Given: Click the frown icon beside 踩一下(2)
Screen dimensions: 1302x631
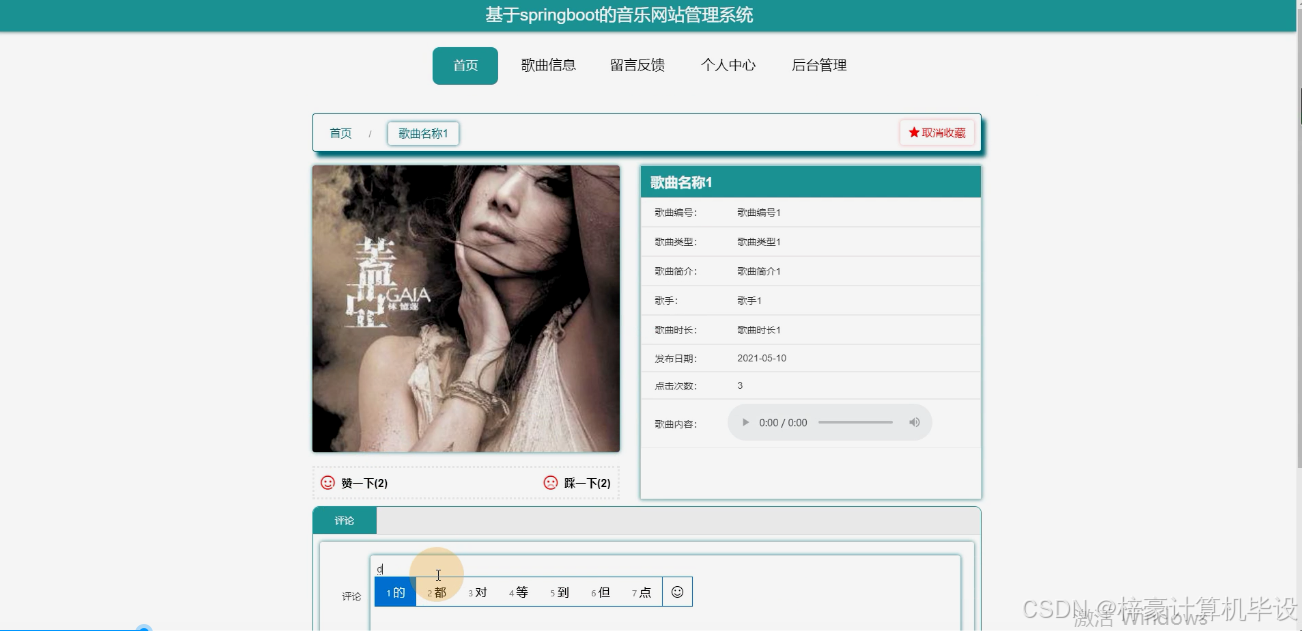Looking at the screenshot, I should (x=550, y=482).
